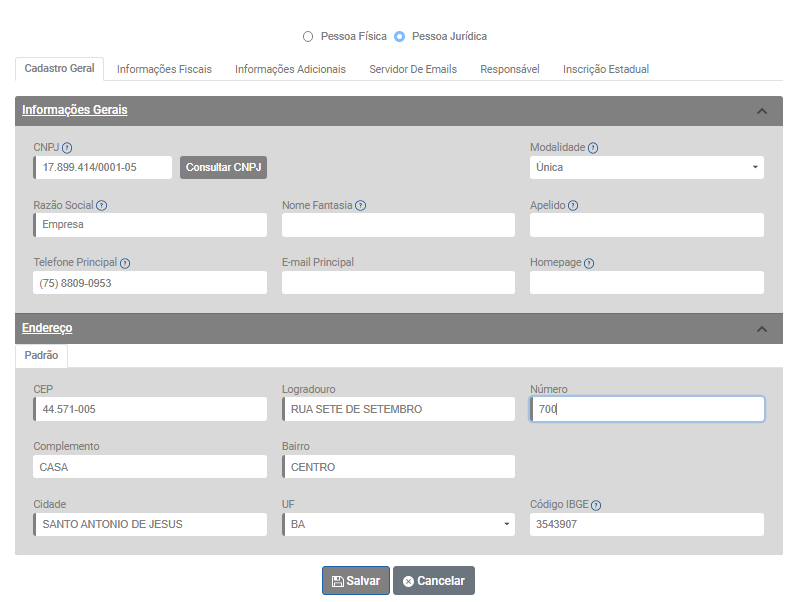The height and width of the screenshot is (602, 801).
Task: Click the Cancelar button
Action: tap(433, 581)
